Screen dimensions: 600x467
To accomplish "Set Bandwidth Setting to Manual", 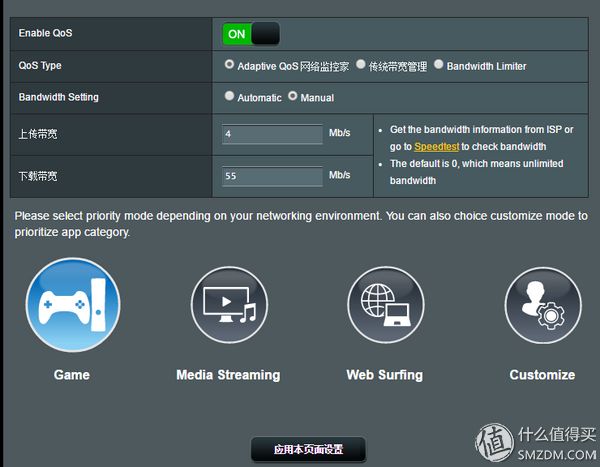I will pyautogui.click(x=293, y=96).
